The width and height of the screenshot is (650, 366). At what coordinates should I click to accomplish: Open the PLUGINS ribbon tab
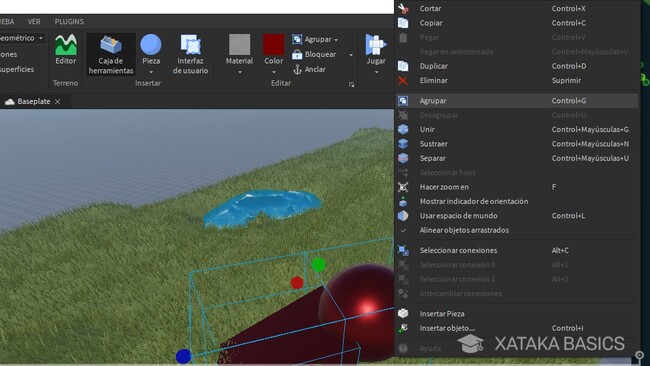69,22
